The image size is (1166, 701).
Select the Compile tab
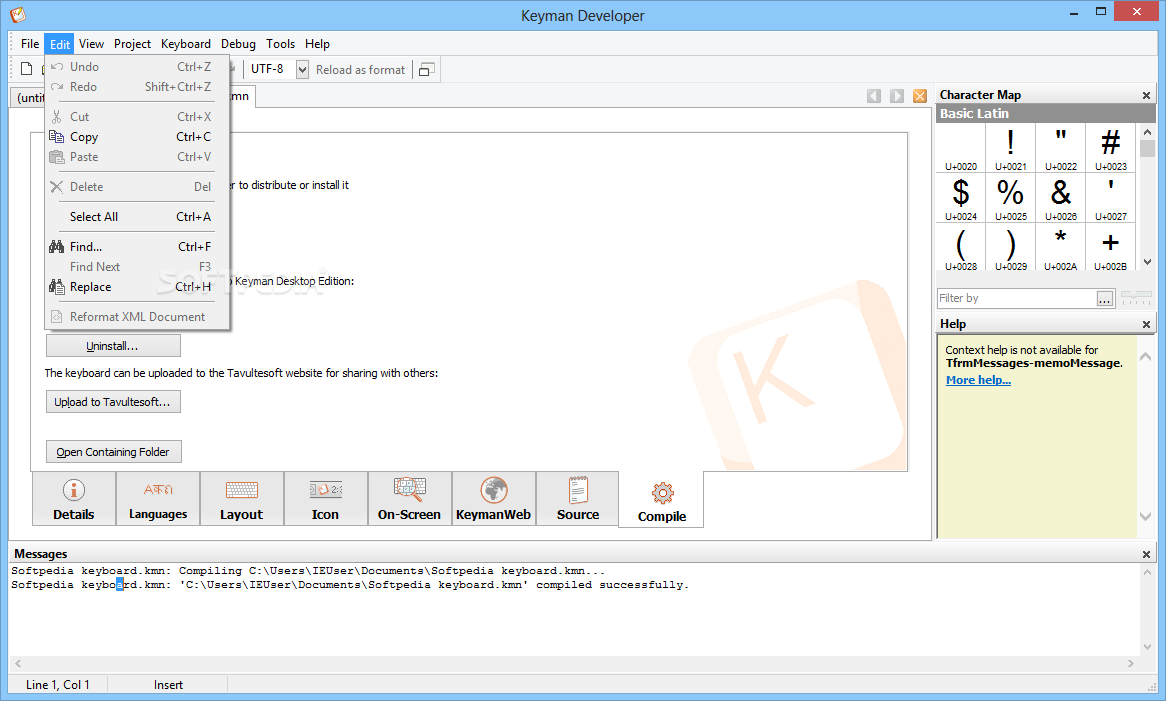coord(662,500)
